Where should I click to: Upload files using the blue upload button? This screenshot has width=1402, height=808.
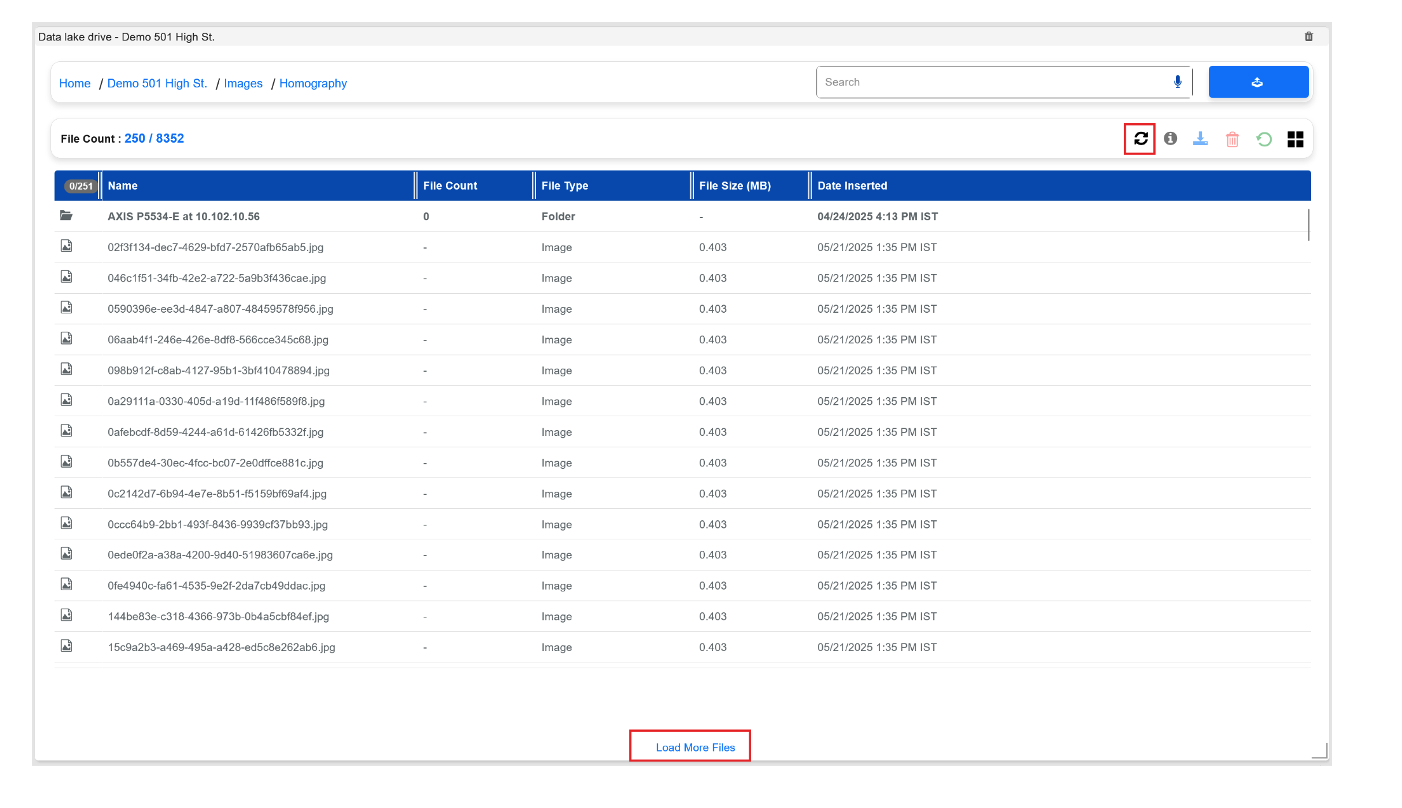click(1258, 81)
